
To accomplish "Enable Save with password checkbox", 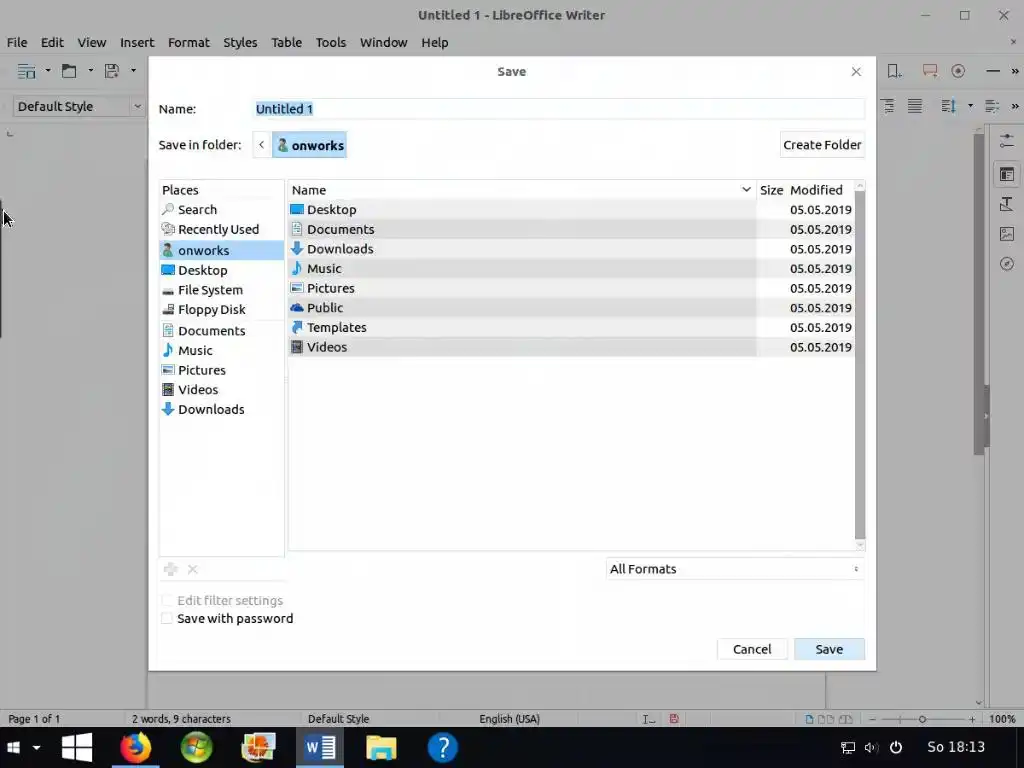I will [167, 618].
